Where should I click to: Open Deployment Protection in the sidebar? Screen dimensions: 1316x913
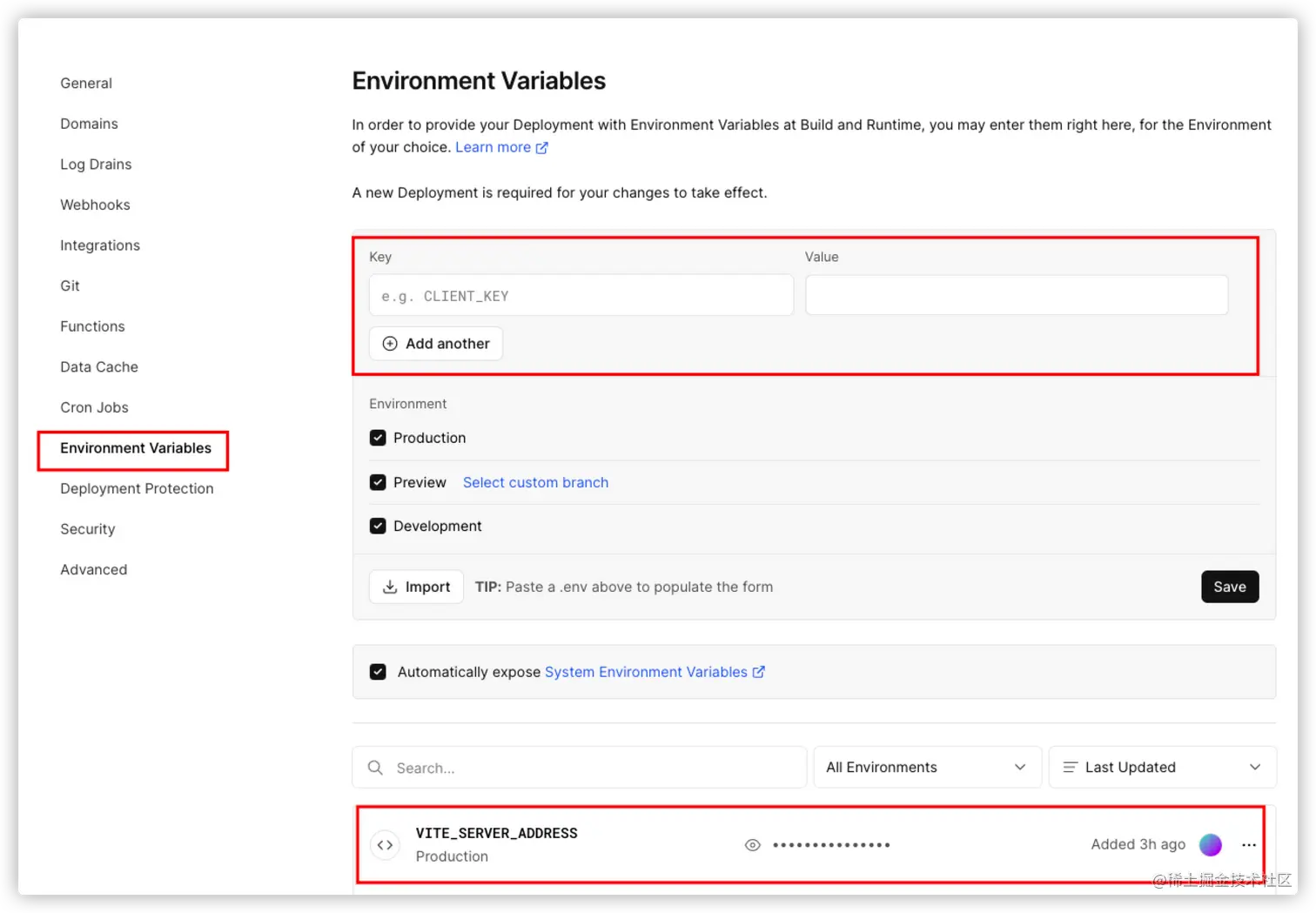[137, 488]
